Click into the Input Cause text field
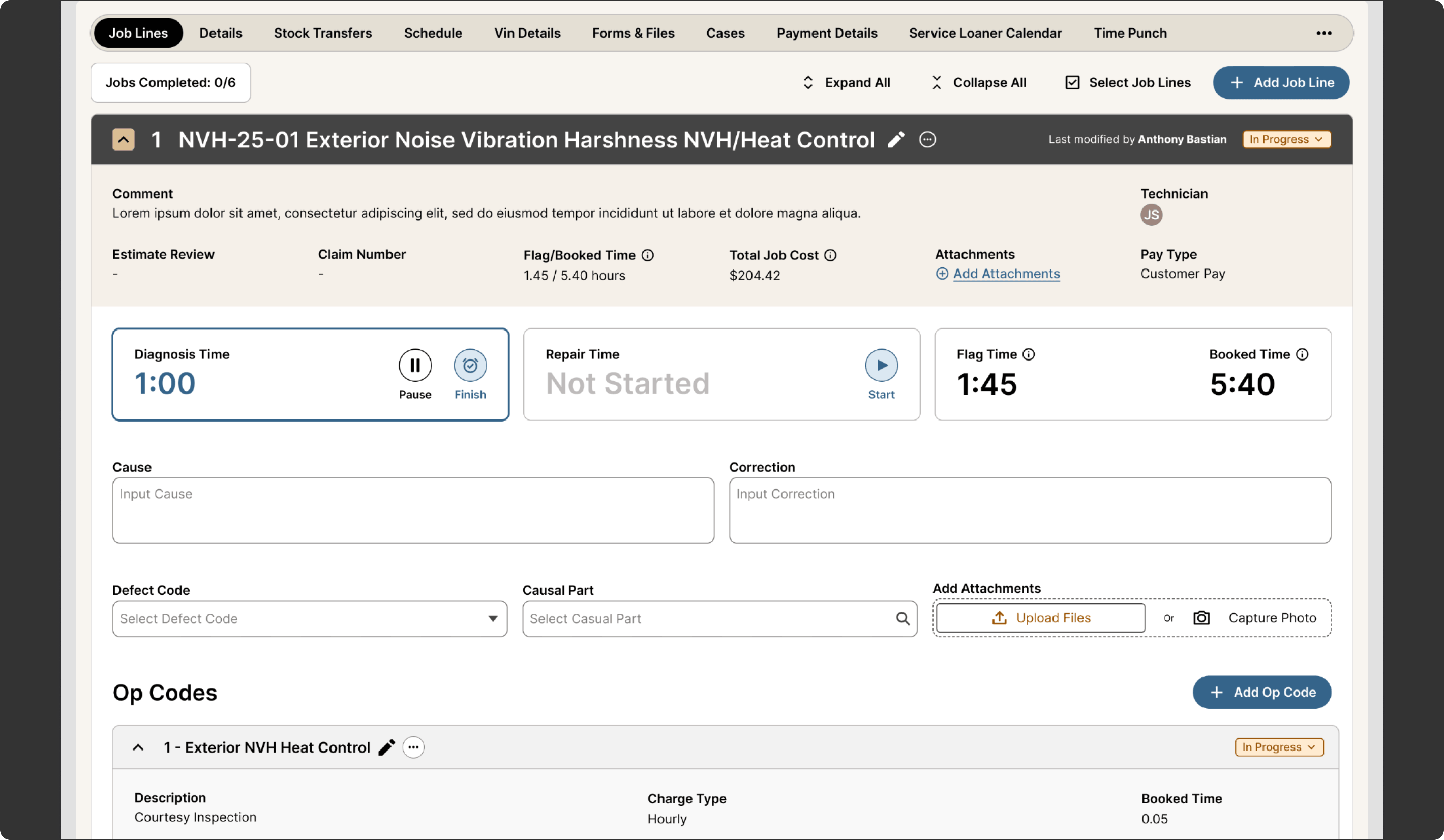 412,510
